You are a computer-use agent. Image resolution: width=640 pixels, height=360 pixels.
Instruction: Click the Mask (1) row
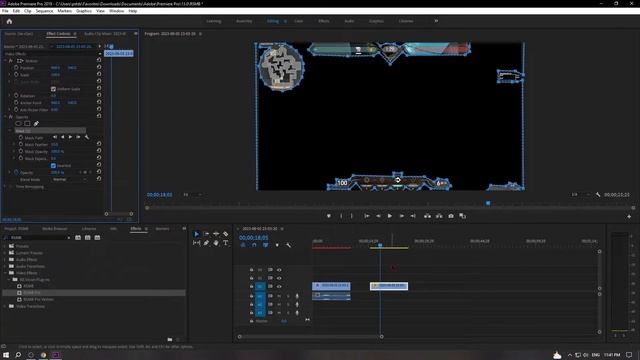[x=50, y=131]
